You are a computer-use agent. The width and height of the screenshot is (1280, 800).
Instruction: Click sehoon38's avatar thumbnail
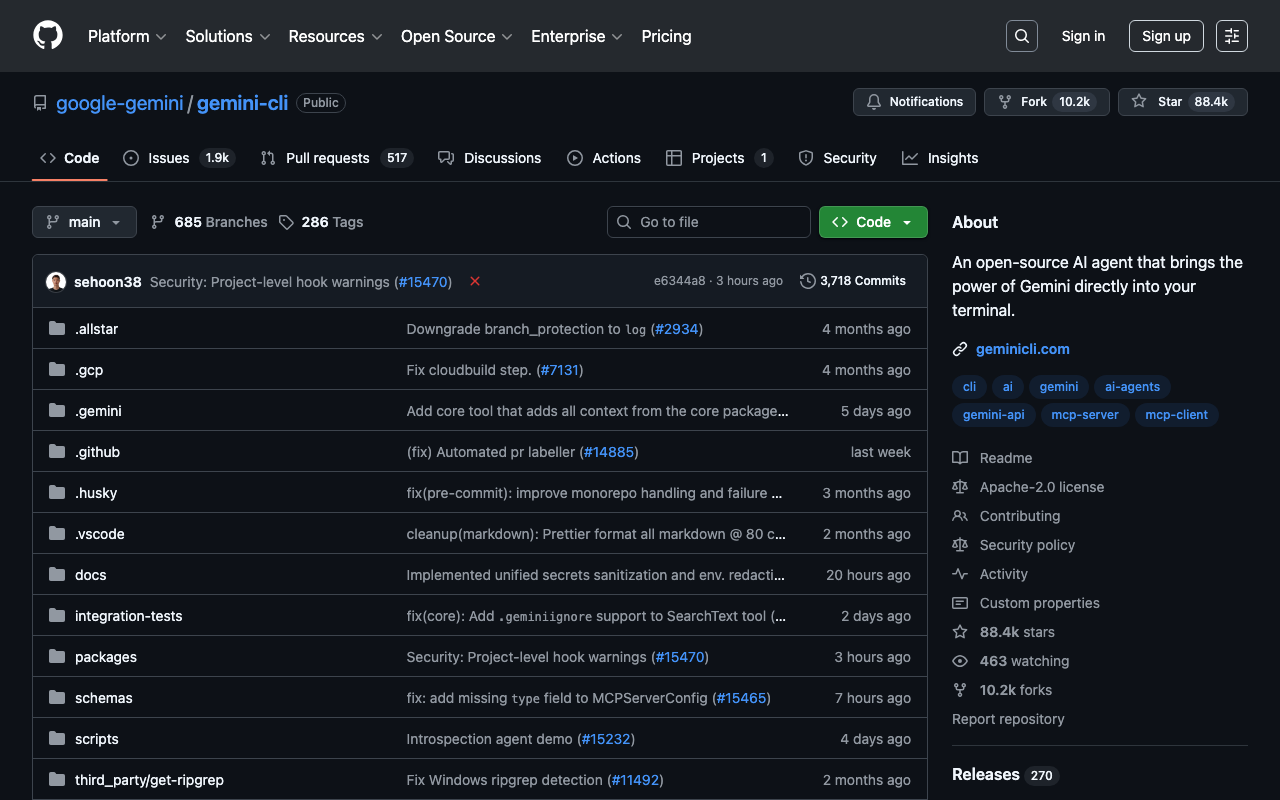click(x=56, y=282)
